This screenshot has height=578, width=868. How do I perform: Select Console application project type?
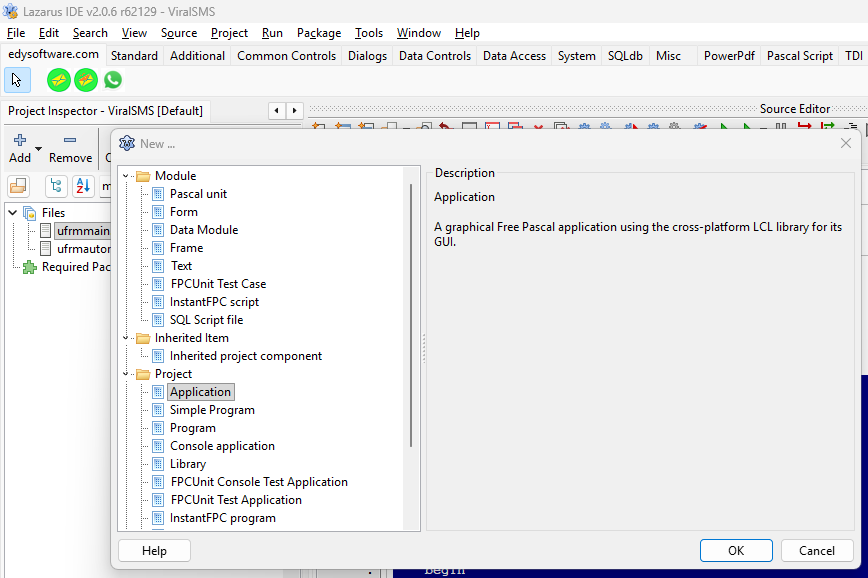point(222,446)
